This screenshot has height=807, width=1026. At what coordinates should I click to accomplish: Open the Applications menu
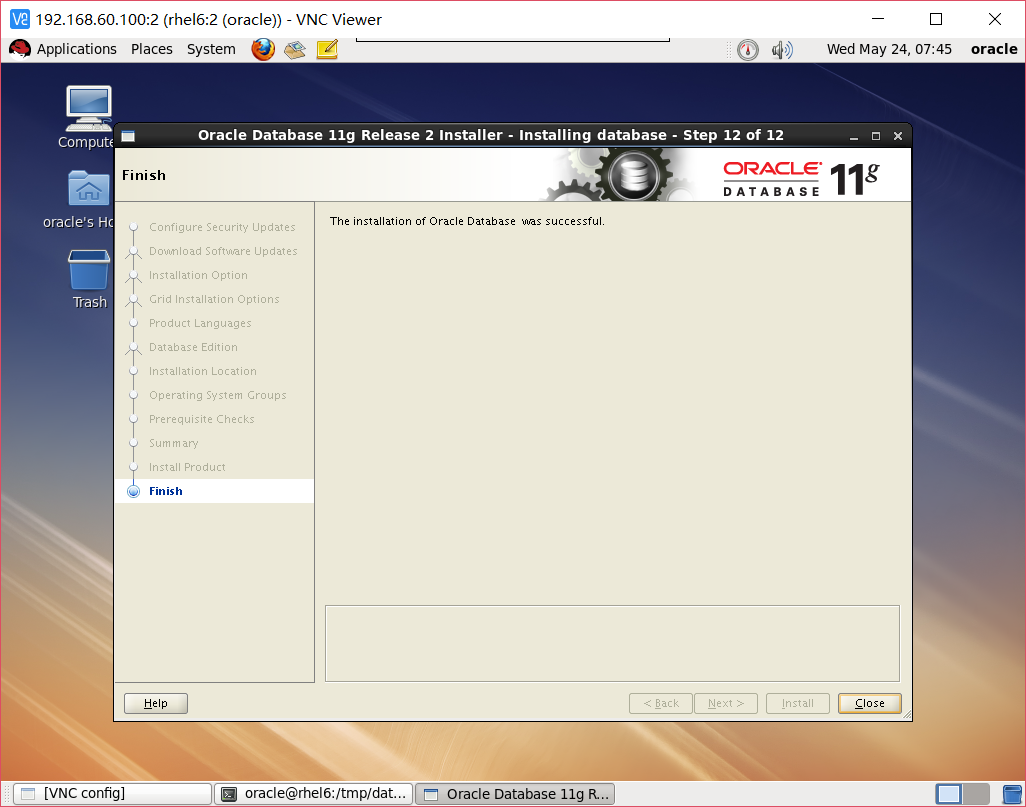coord(76,48)
